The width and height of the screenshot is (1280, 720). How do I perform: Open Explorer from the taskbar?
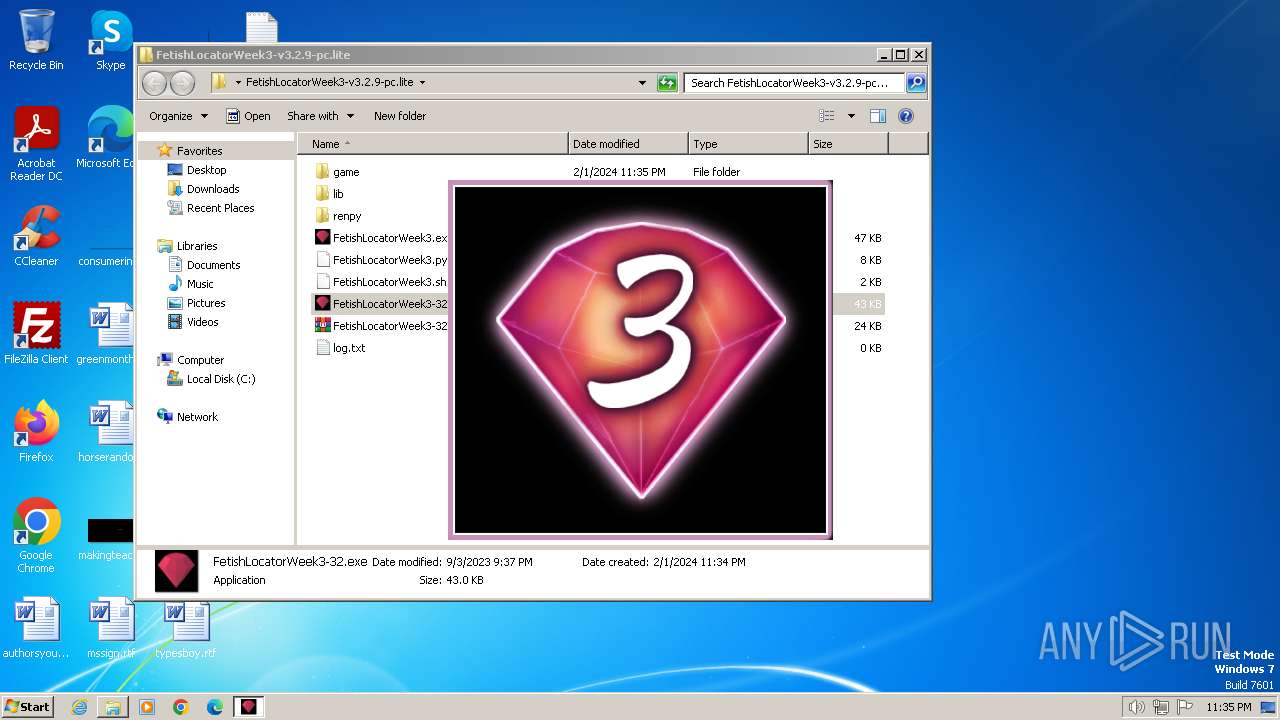point(113,707)
